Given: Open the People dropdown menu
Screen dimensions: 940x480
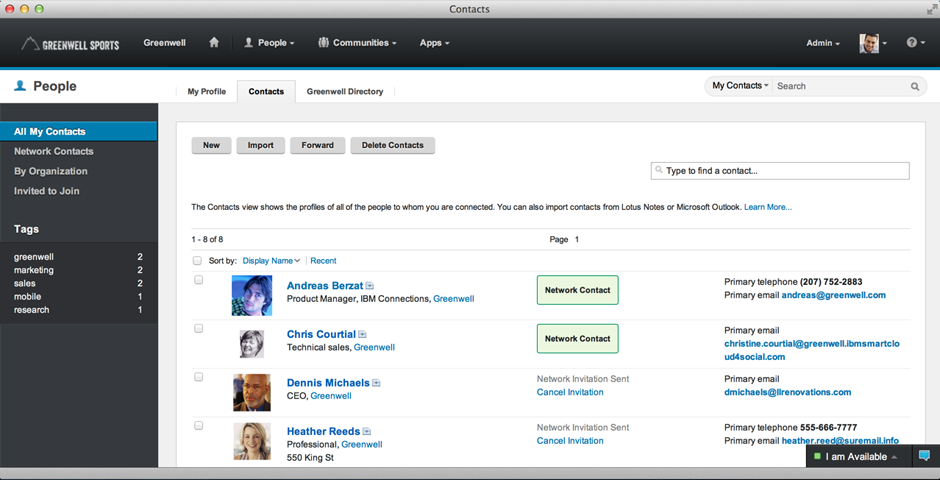Looking at the screenshot, I should click(x=269, y=43).
